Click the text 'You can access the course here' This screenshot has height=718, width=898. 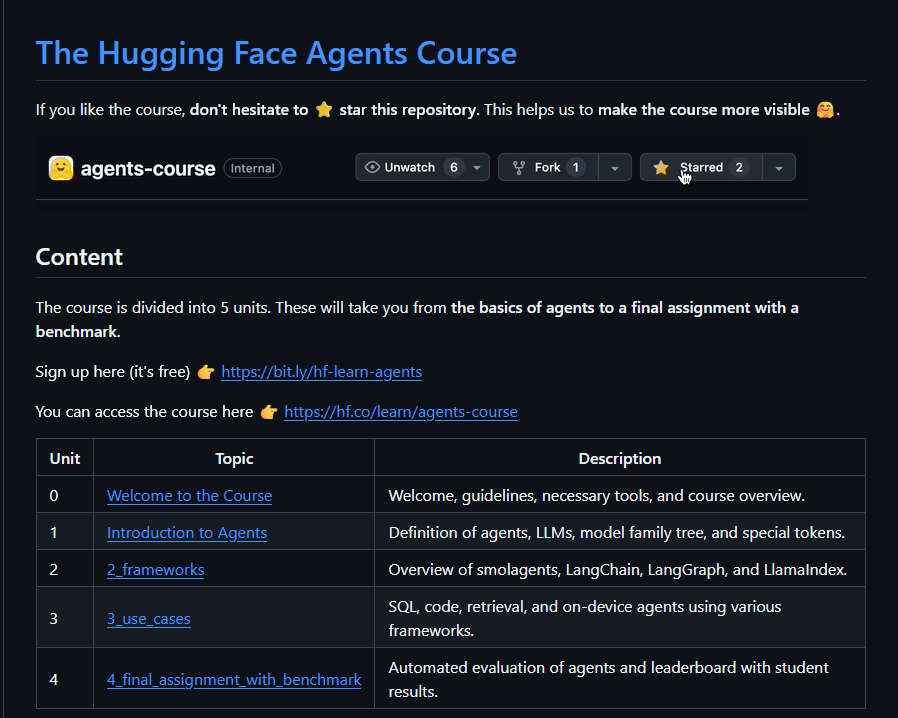[144, 412]
